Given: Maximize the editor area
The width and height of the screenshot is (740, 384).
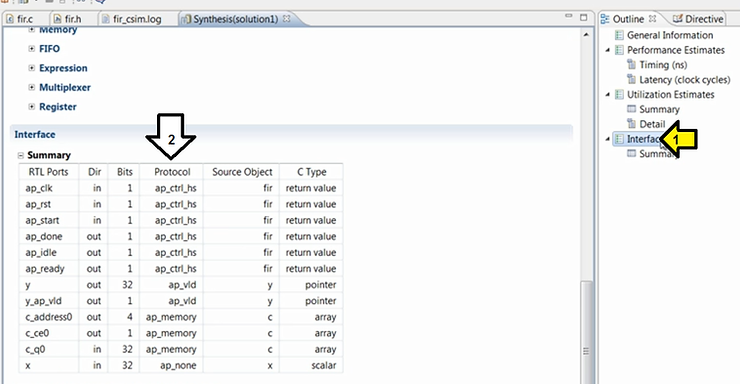Looking at the screenshot, I should pos(584,17).
